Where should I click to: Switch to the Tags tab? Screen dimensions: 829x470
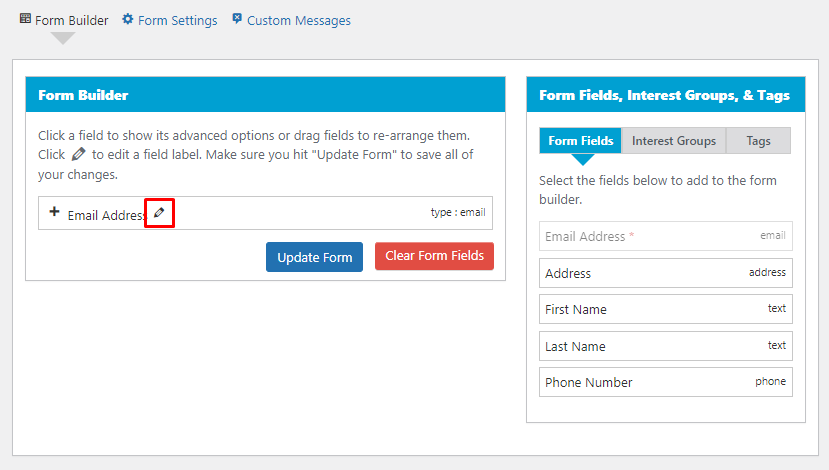tap(758, 141)
